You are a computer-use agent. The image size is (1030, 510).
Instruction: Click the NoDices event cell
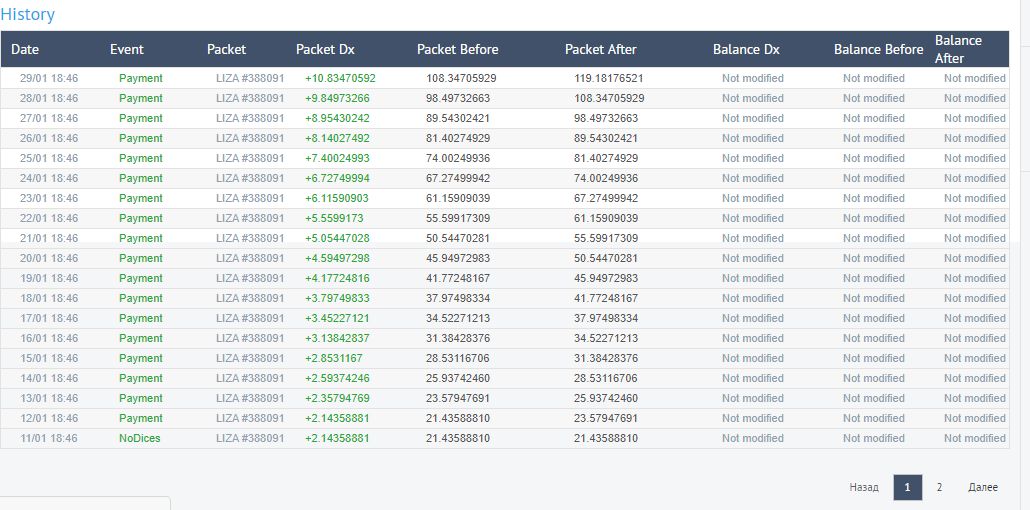coord(140,438)
